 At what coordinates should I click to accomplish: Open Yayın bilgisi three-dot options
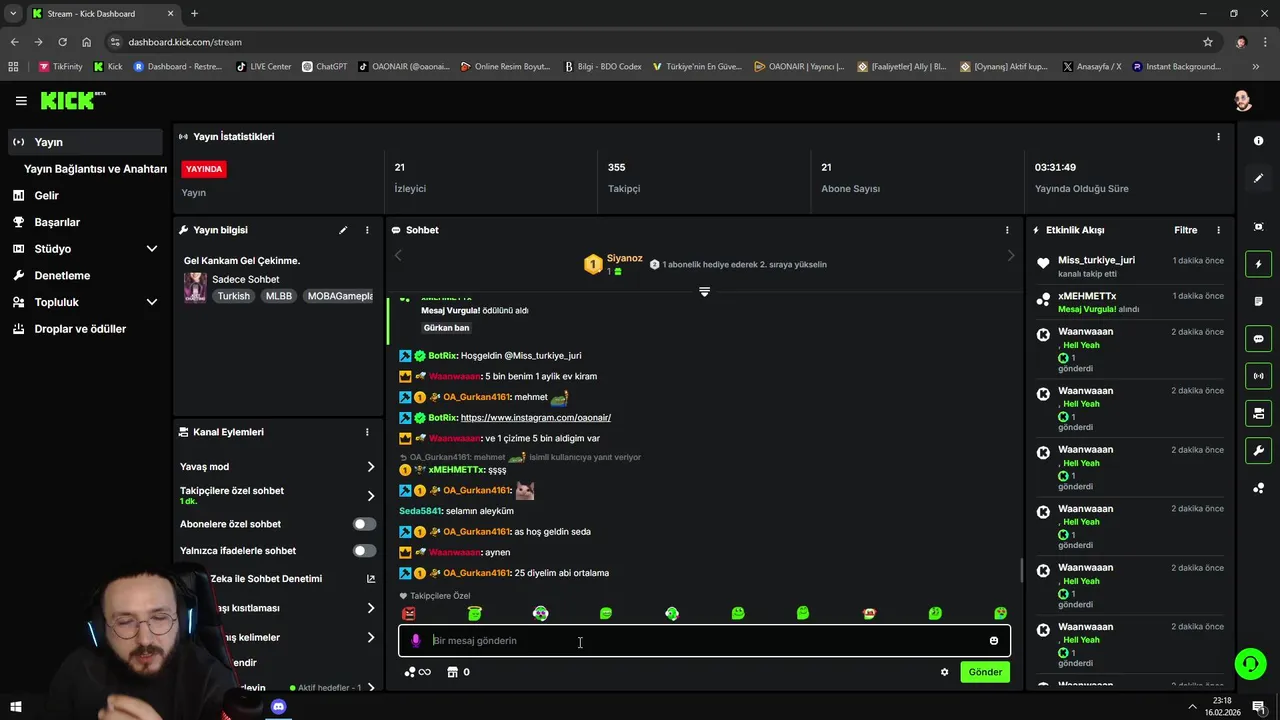click(367, 230)
